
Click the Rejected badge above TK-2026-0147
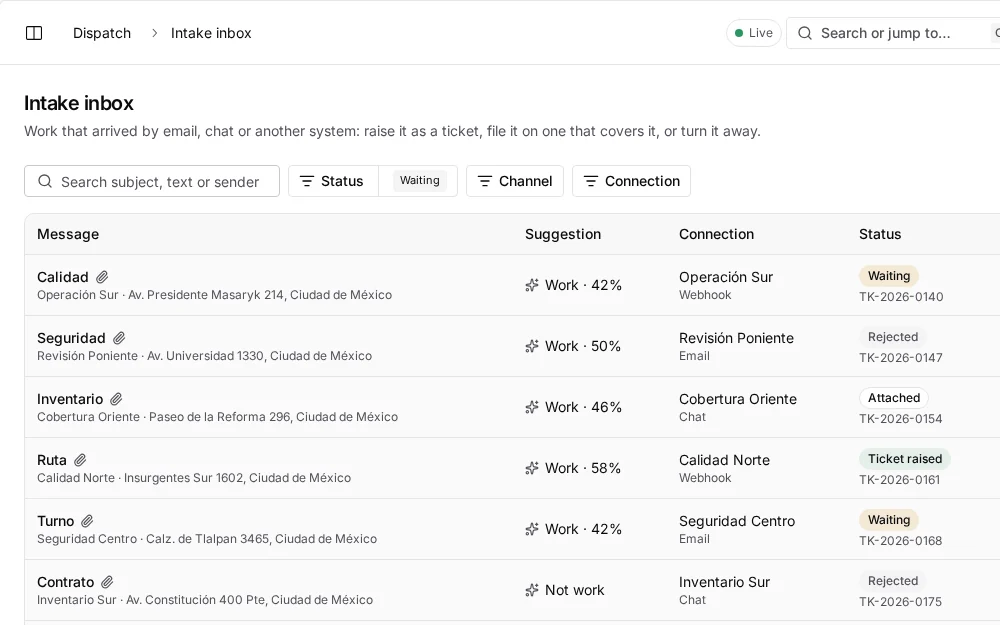click(893, 337)
